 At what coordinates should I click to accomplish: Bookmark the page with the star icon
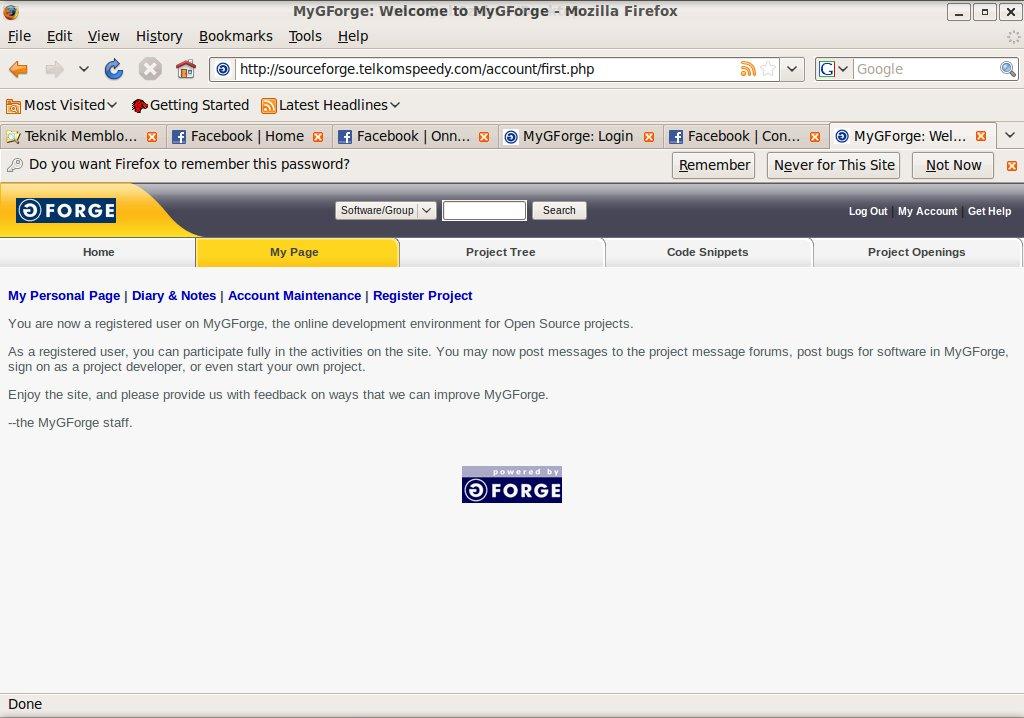click(x=768, y=69)
